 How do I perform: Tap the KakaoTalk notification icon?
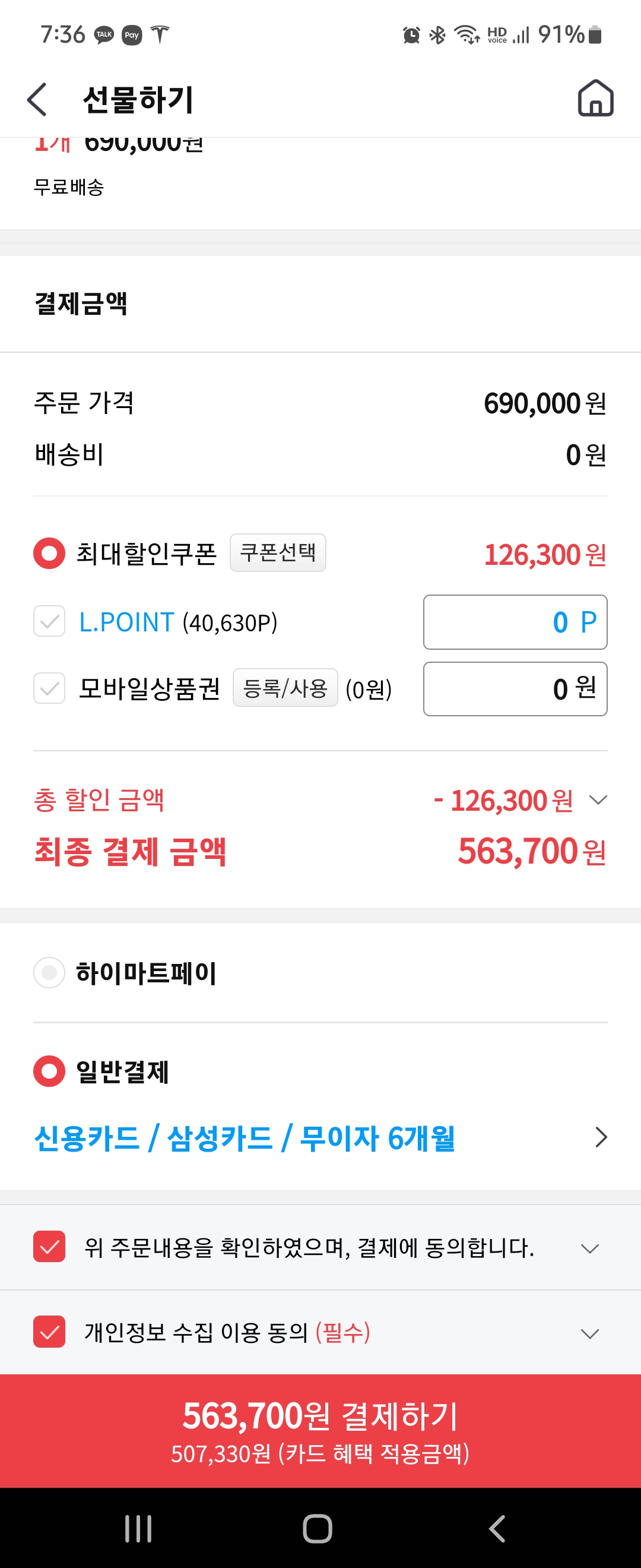pyautogui.click(x=104, y=34)
